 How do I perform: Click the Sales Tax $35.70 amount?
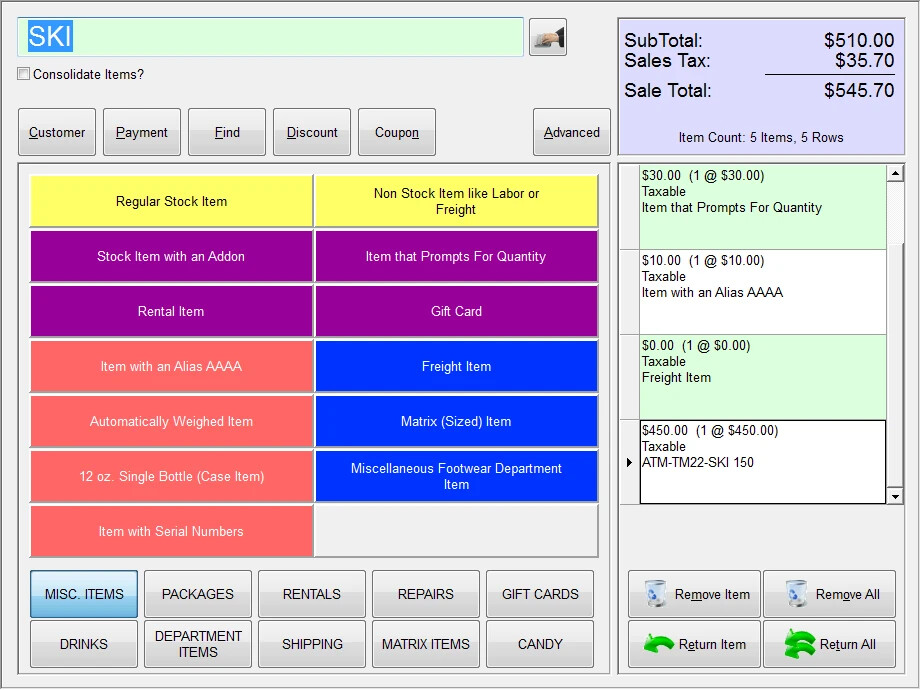click(x=865, y=60)
